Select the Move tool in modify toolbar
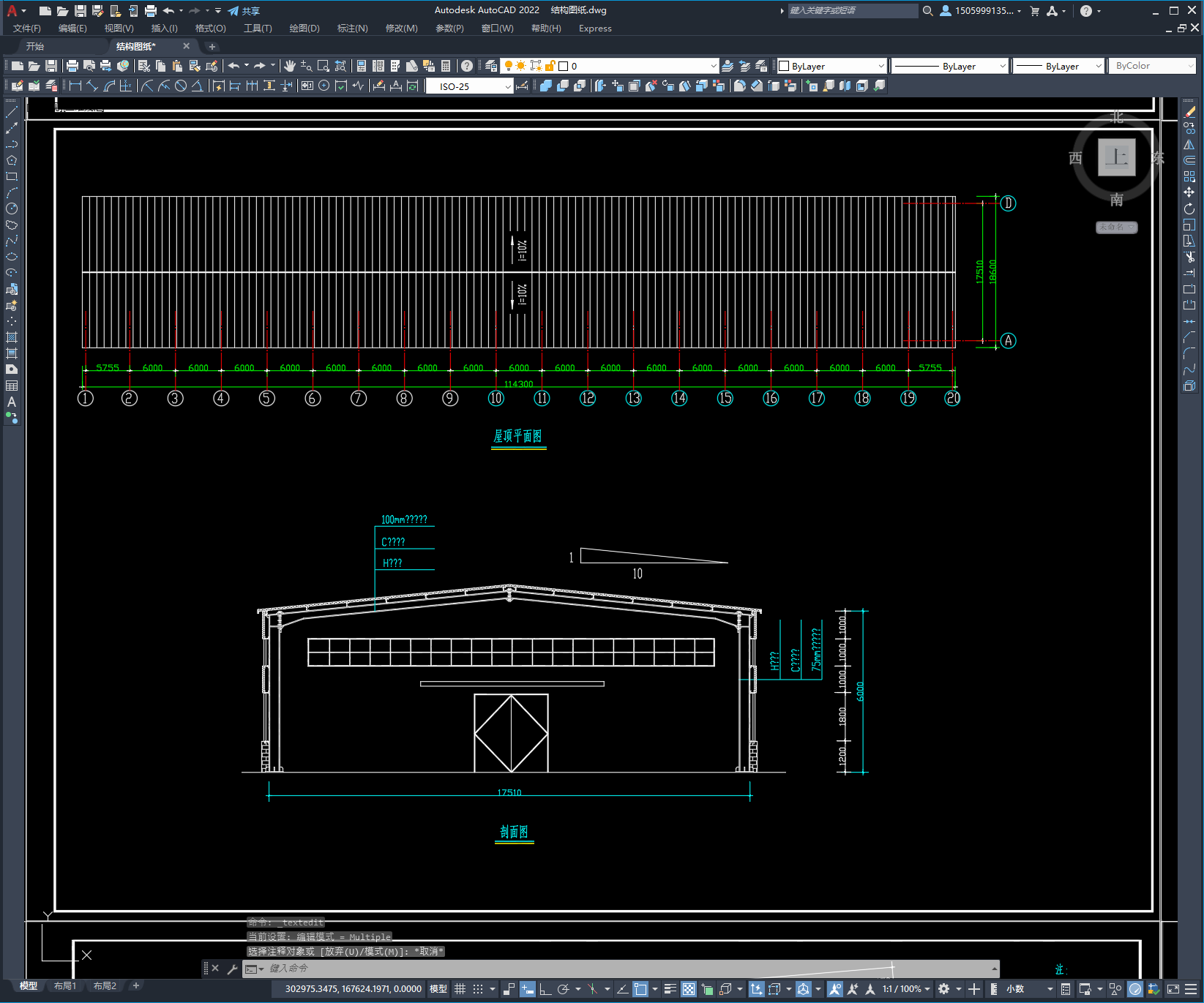This screenshot has width=1204, height=1003. (x=1189, y=192)
